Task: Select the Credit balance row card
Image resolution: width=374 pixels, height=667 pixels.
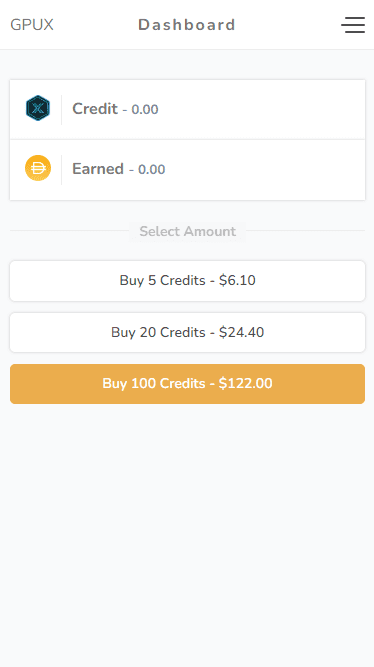Action: 188,109
